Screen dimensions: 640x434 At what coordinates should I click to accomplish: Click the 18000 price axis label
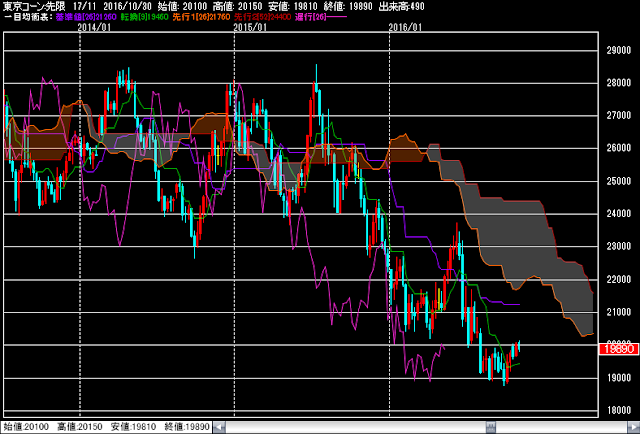pos(619,410)
